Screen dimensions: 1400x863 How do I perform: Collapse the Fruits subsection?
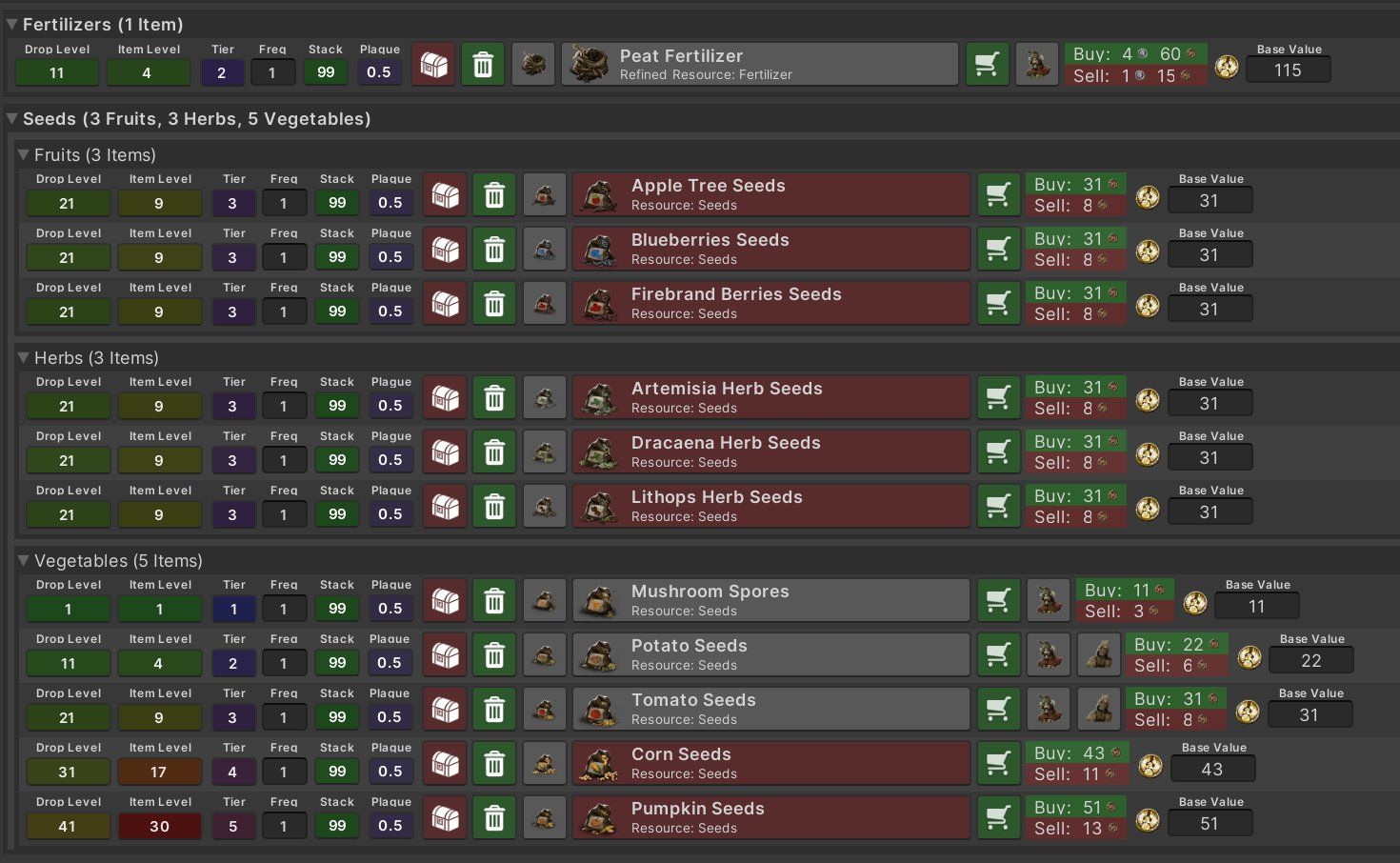coord(23,154)
